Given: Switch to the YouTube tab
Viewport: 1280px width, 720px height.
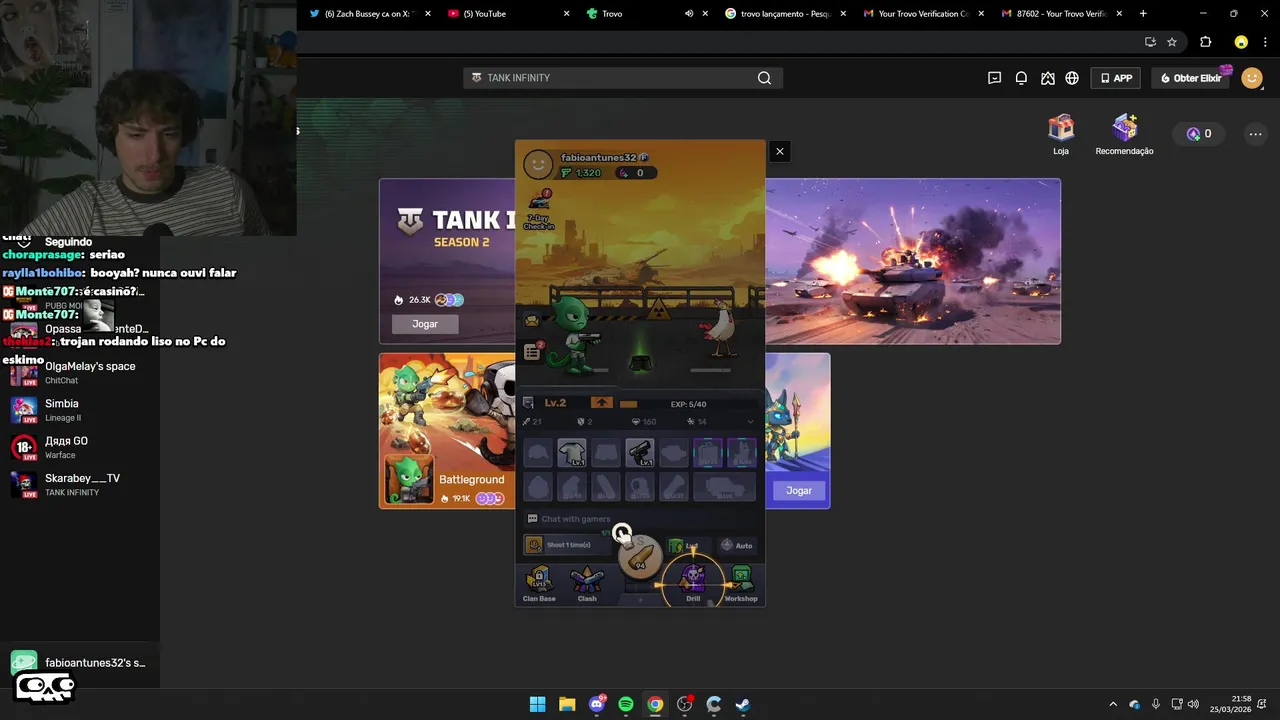Looking at the screenshot, I should point(506,14).
